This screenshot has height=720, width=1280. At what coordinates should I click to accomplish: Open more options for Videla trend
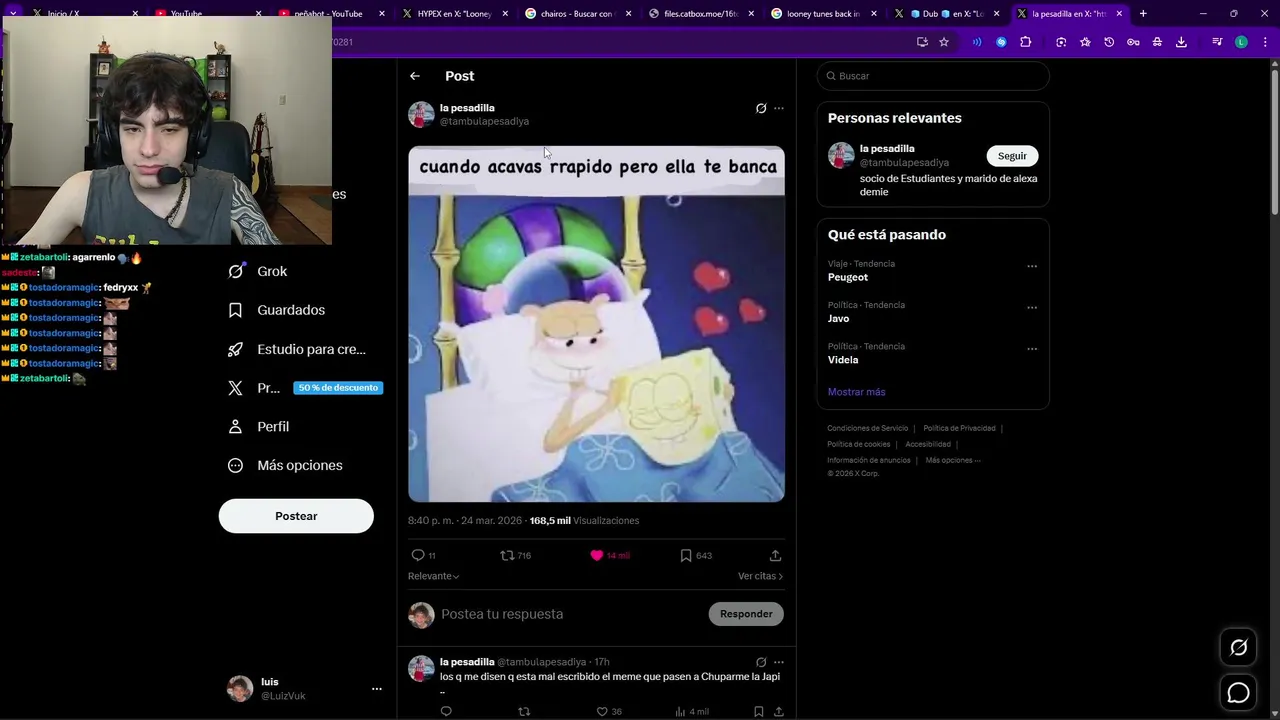point(1032,349)
